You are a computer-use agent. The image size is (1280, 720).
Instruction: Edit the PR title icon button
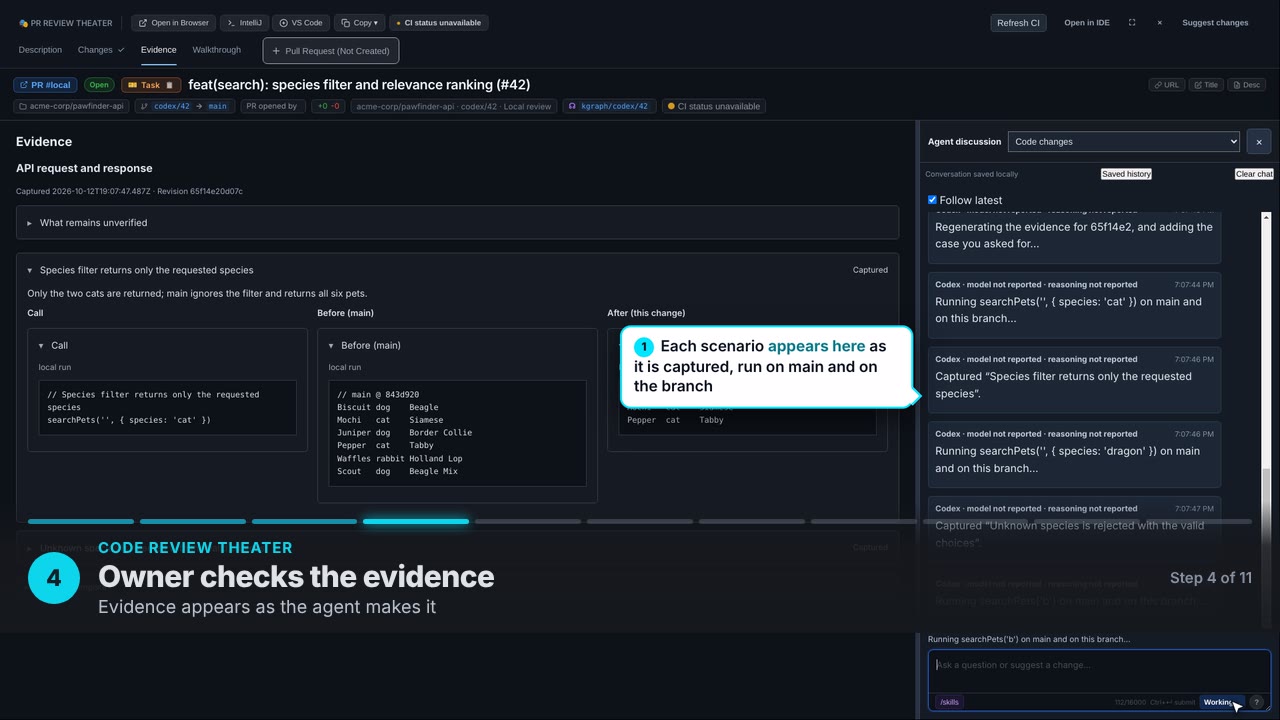(x=1206, y=85)
